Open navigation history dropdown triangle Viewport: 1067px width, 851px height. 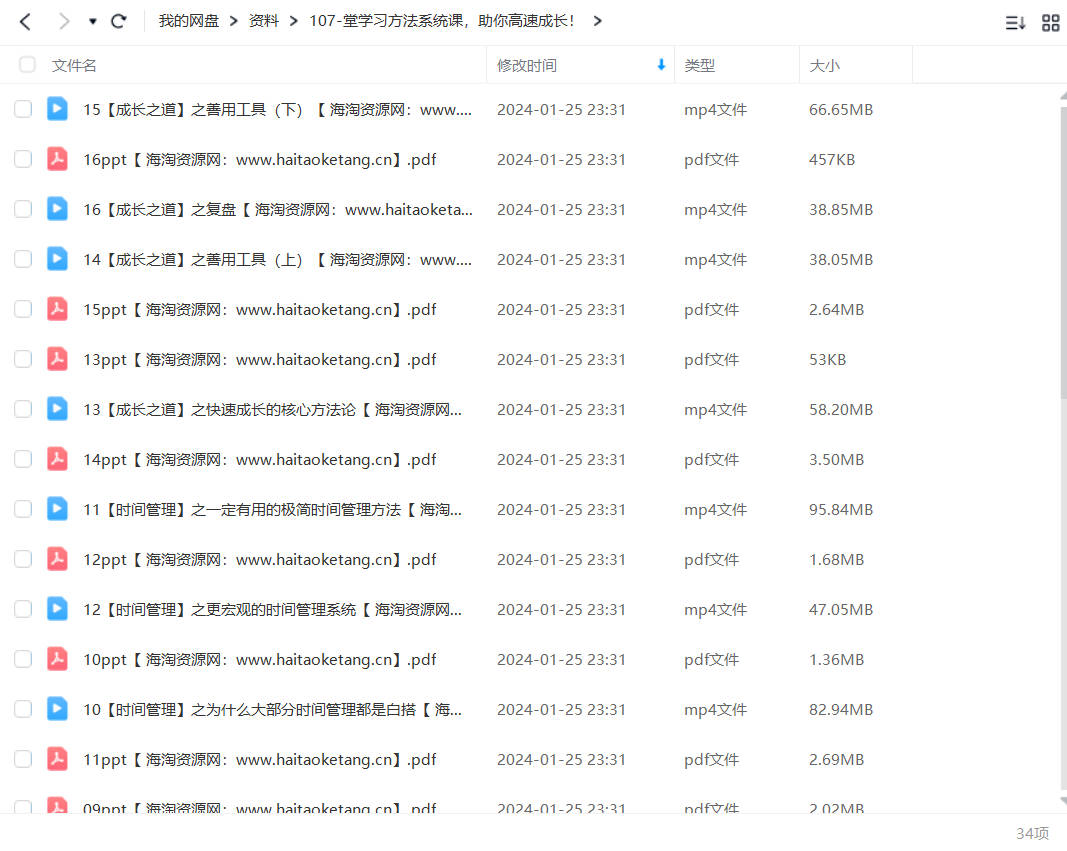click(93, 22)
